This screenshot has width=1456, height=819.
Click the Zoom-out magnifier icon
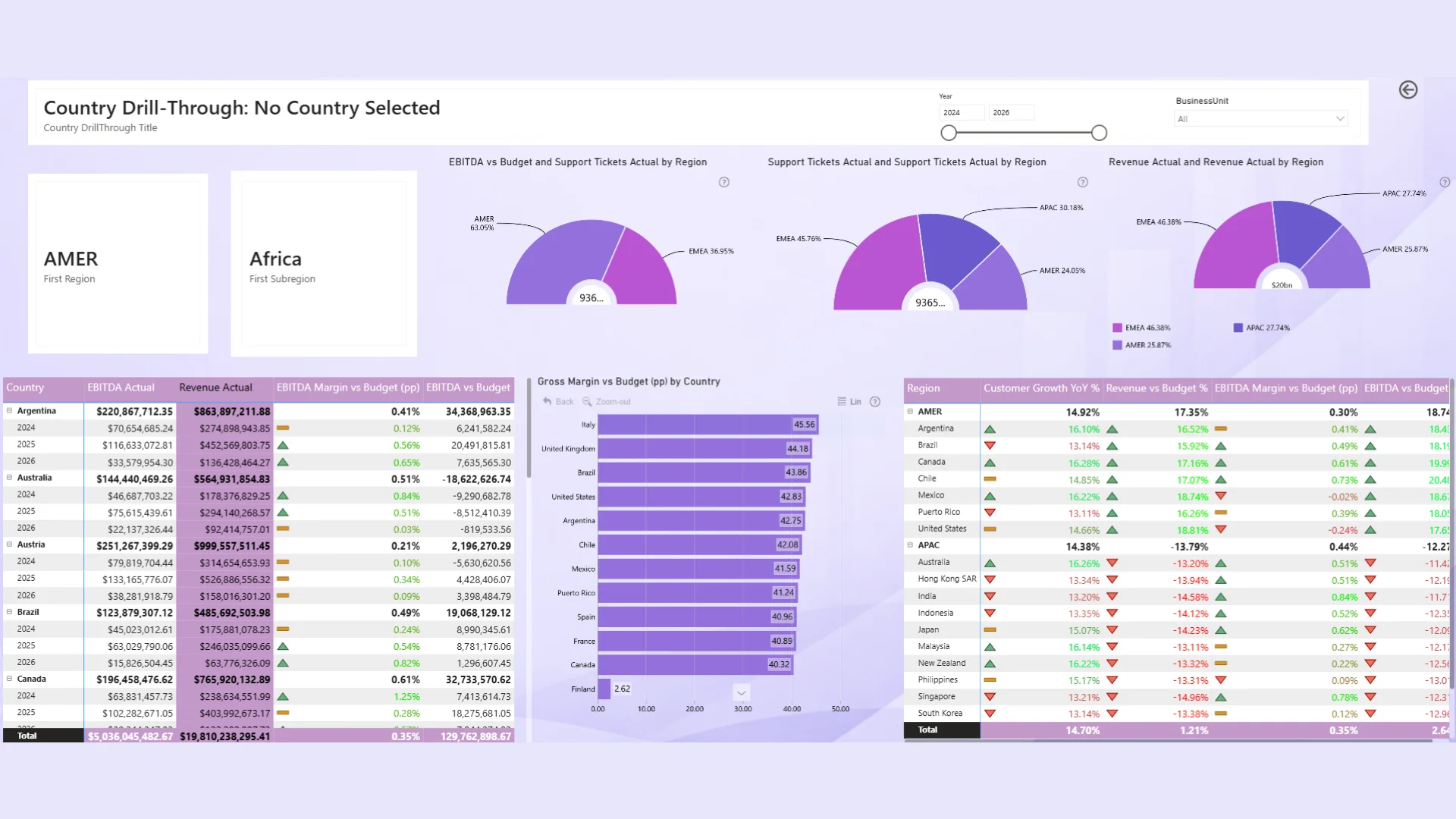[587, 402]
